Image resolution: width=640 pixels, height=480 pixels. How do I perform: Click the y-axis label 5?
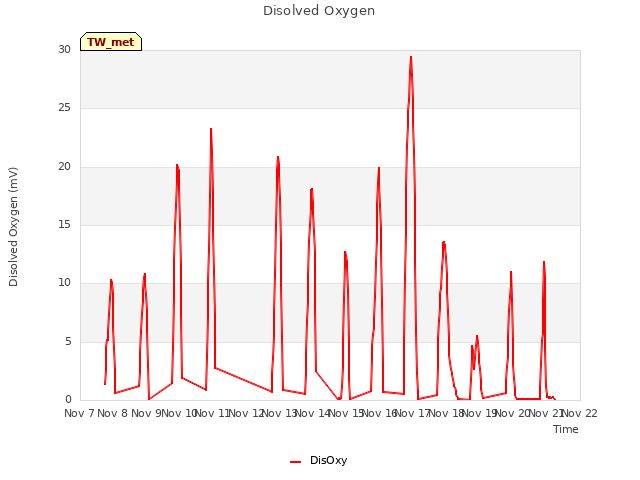point(68,341)
